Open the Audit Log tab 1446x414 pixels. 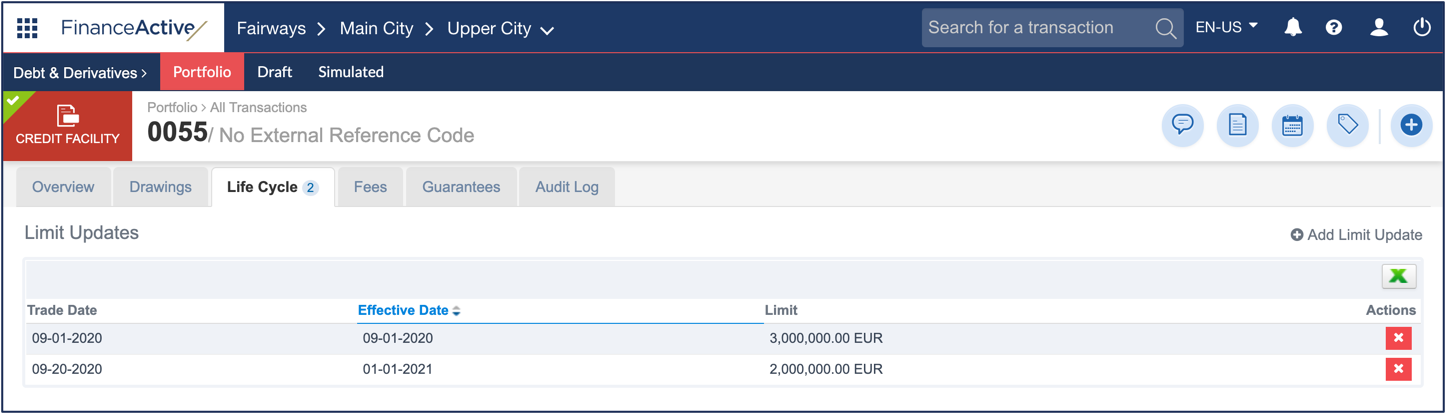tap(566, 187)
